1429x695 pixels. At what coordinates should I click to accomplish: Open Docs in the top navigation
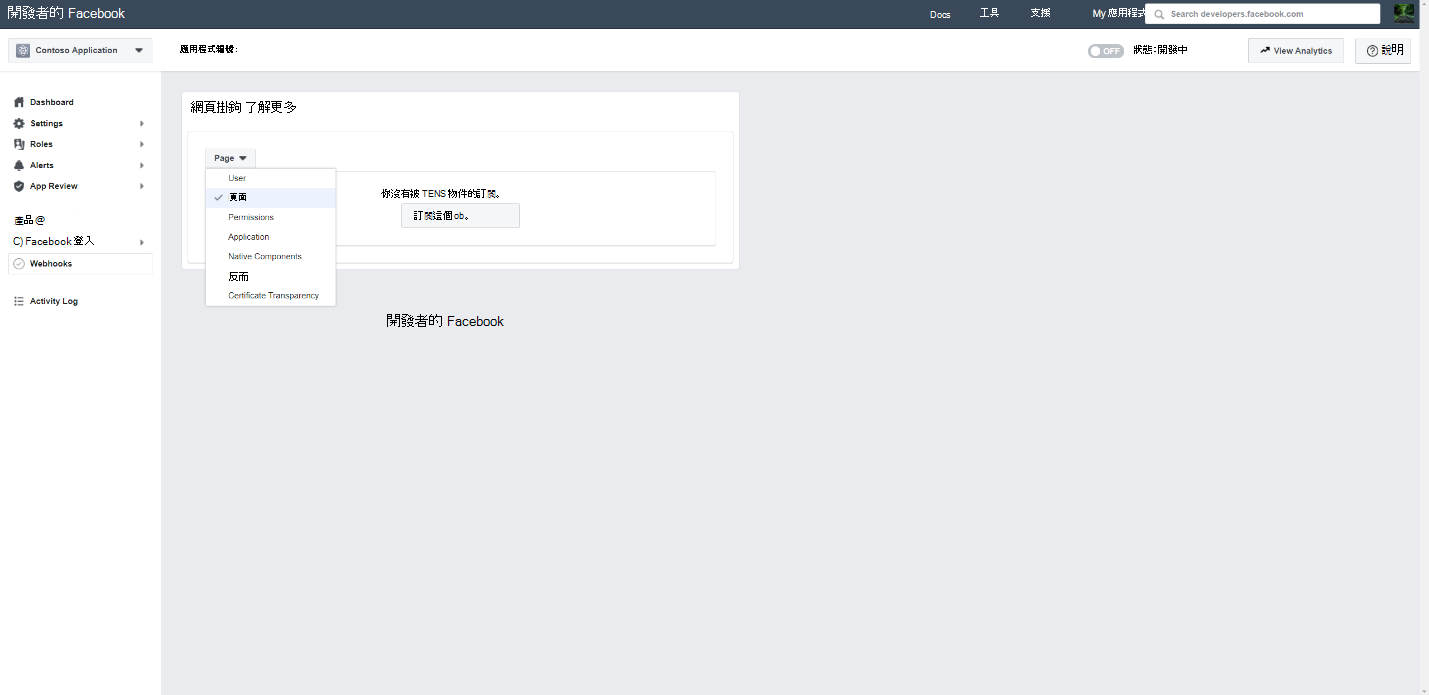(940, 14)
